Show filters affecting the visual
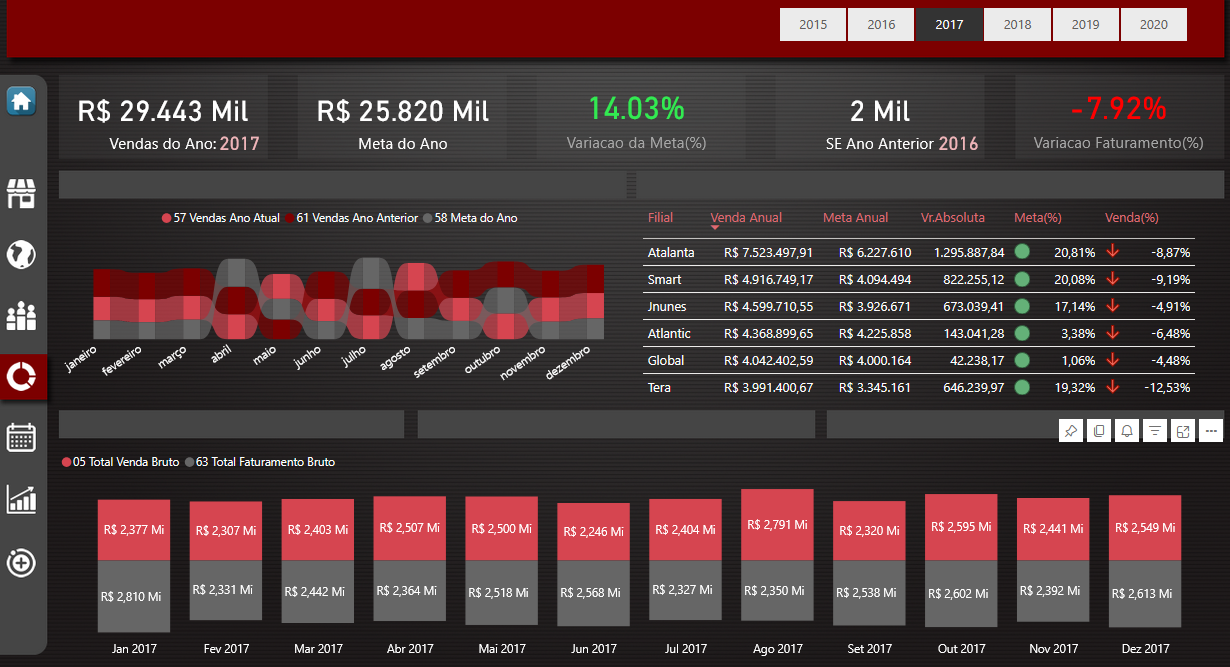Viewport: 1230px width, 667px height. (1155, 431)
